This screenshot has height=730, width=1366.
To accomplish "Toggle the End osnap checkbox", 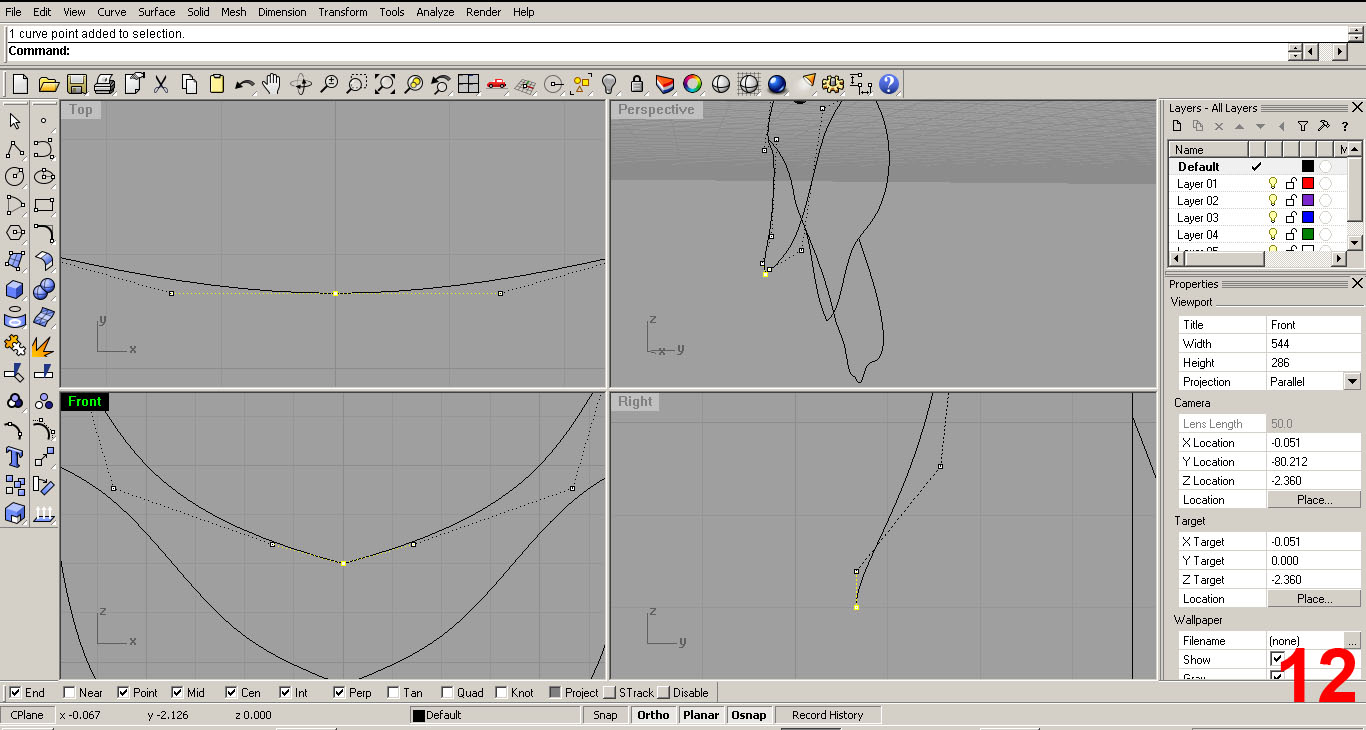I will [x=15, y=692].
